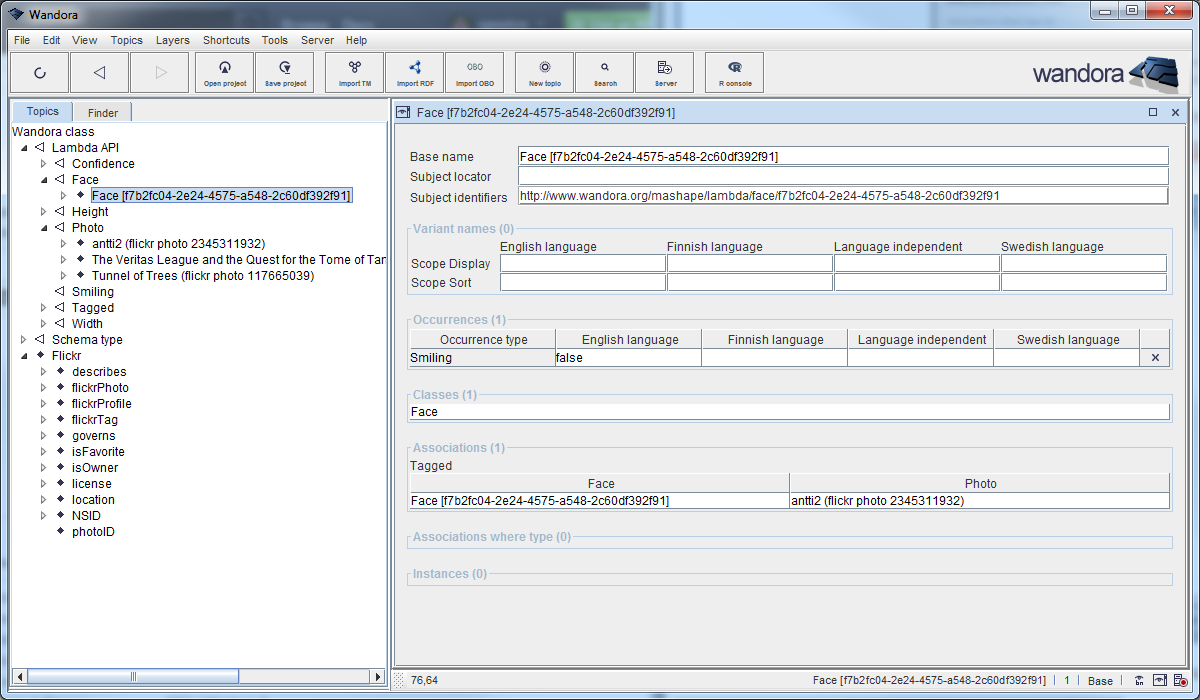The image size is (1200, 700).
Task: Open the Layers menu
Action: pos(172,40)
